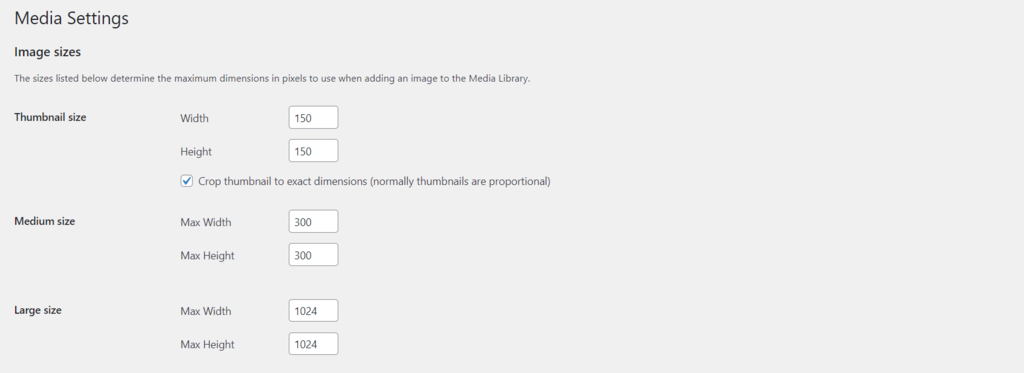Click the Max Width label for Large size
The width and height of the screenshot is (1024, 373).
point(206,312)
